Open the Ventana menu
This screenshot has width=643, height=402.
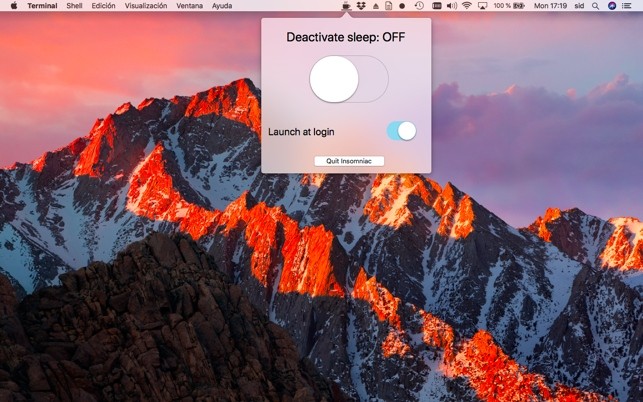click(189, 6)
